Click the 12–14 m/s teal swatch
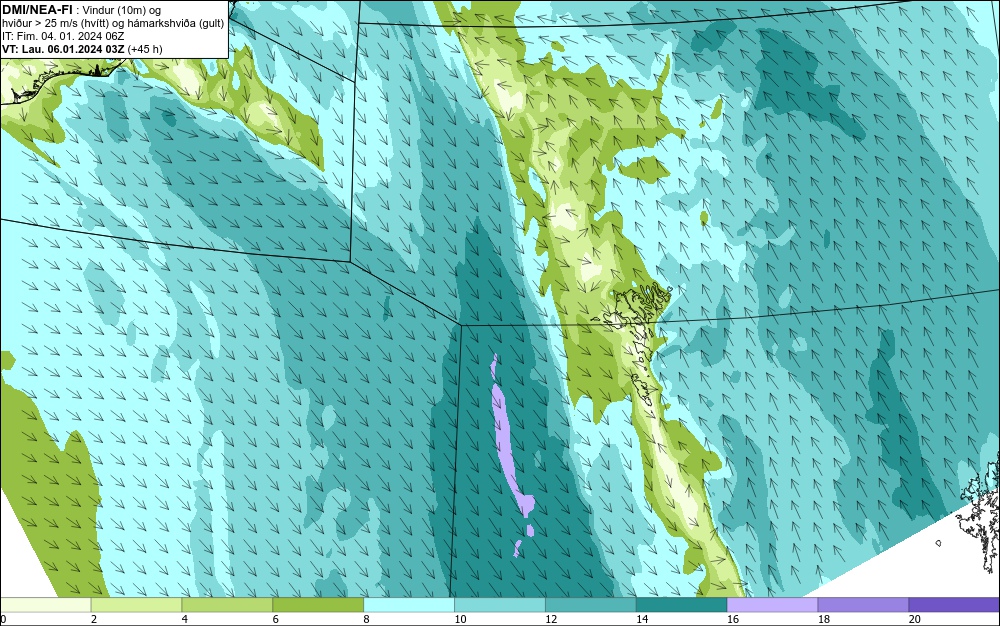The image size is (1000, 626). click(591, 605)
